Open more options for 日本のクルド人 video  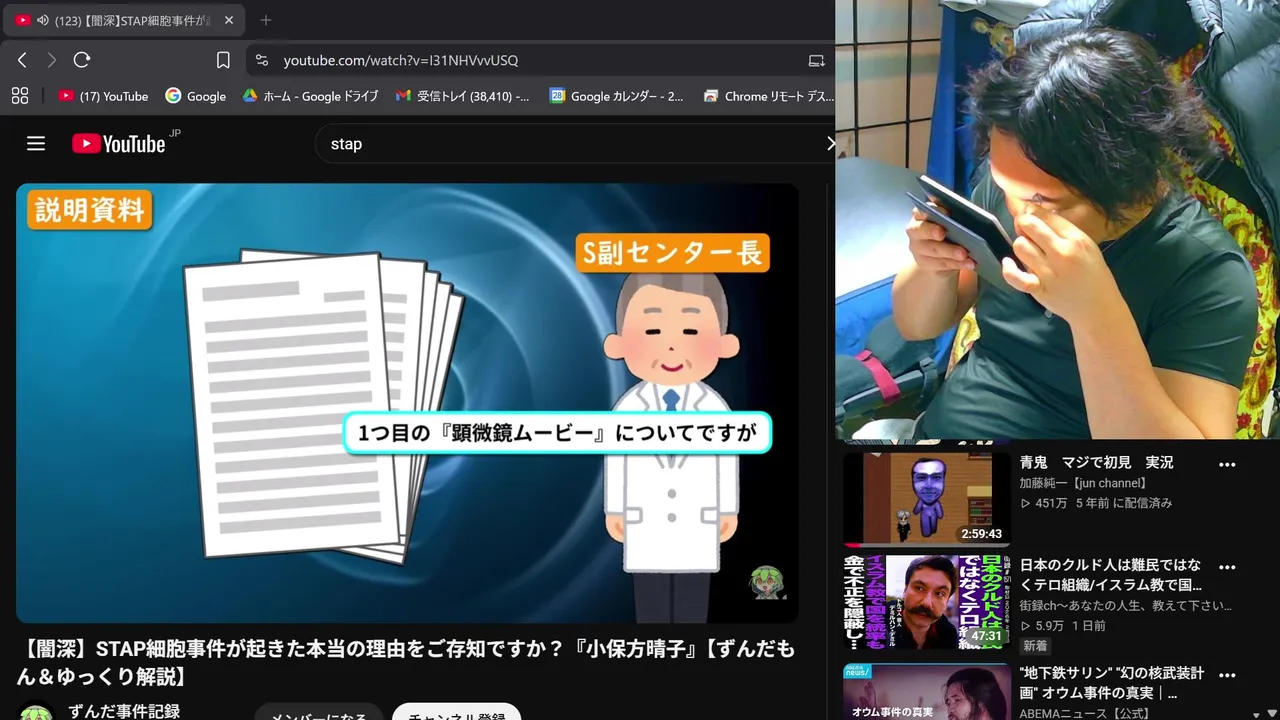[x=1227, y=567]
